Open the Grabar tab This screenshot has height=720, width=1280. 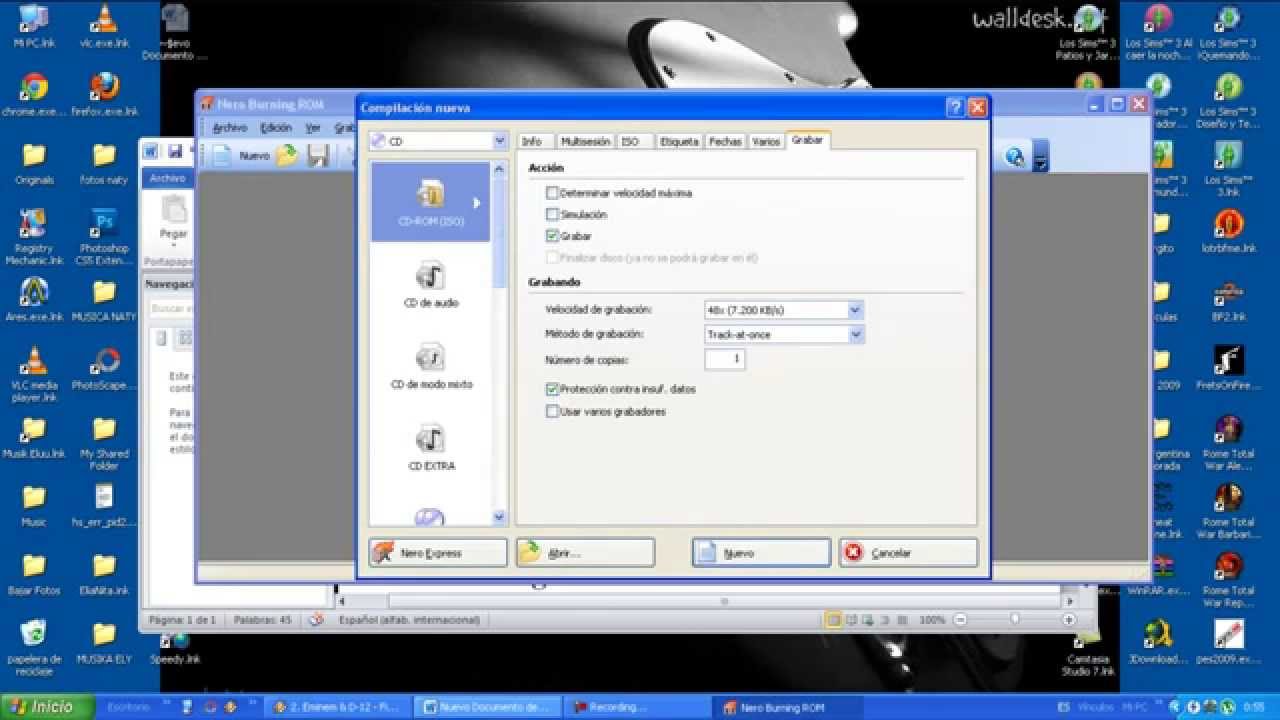(x=807, y=141)
